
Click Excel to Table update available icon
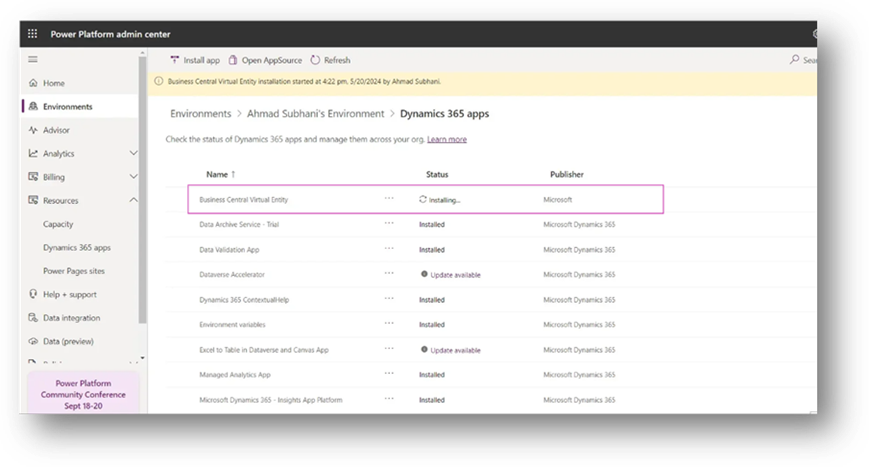tap(424, 350)
